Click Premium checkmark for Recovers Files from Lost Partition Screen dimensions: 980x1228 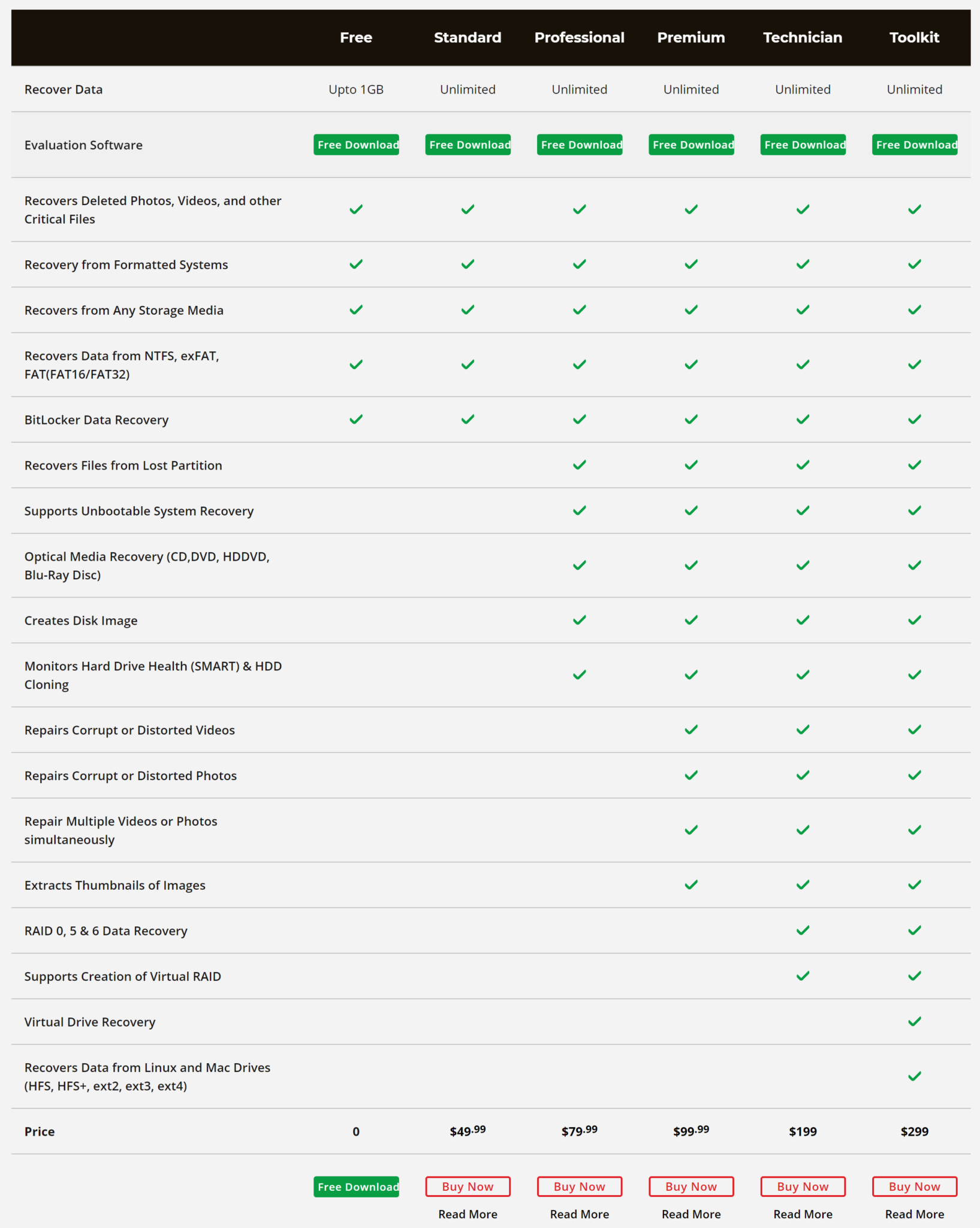[x=691, y=465]
